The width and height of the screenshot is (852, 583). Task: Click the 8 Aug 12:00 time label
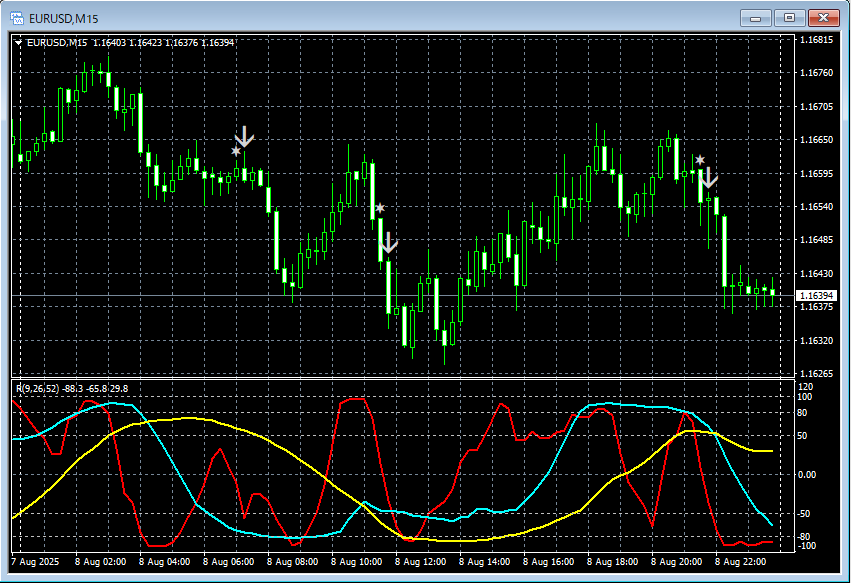pos(421,561)
